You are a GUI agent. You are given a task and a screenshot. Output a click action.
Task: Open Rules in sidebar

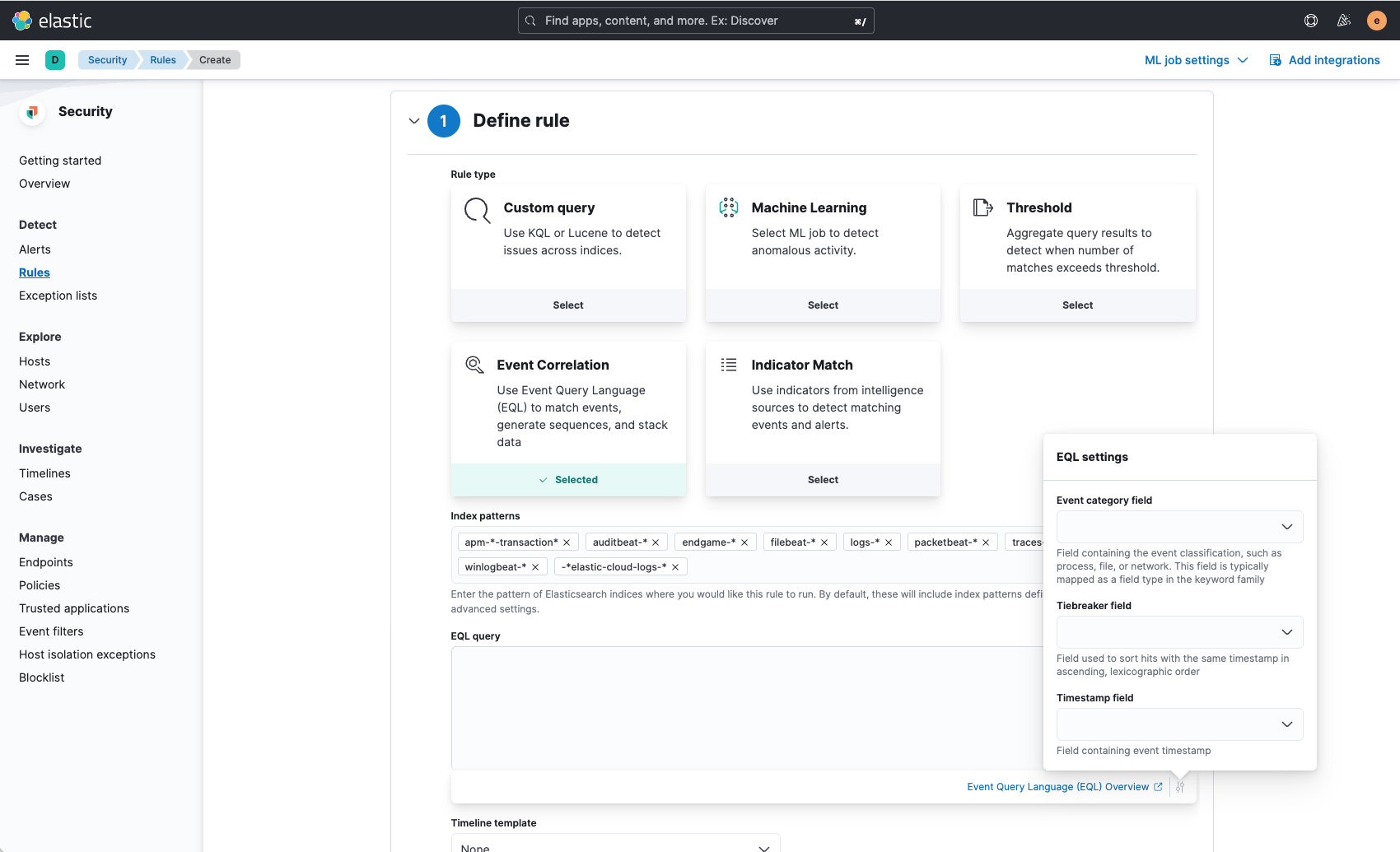click(35, 272)
